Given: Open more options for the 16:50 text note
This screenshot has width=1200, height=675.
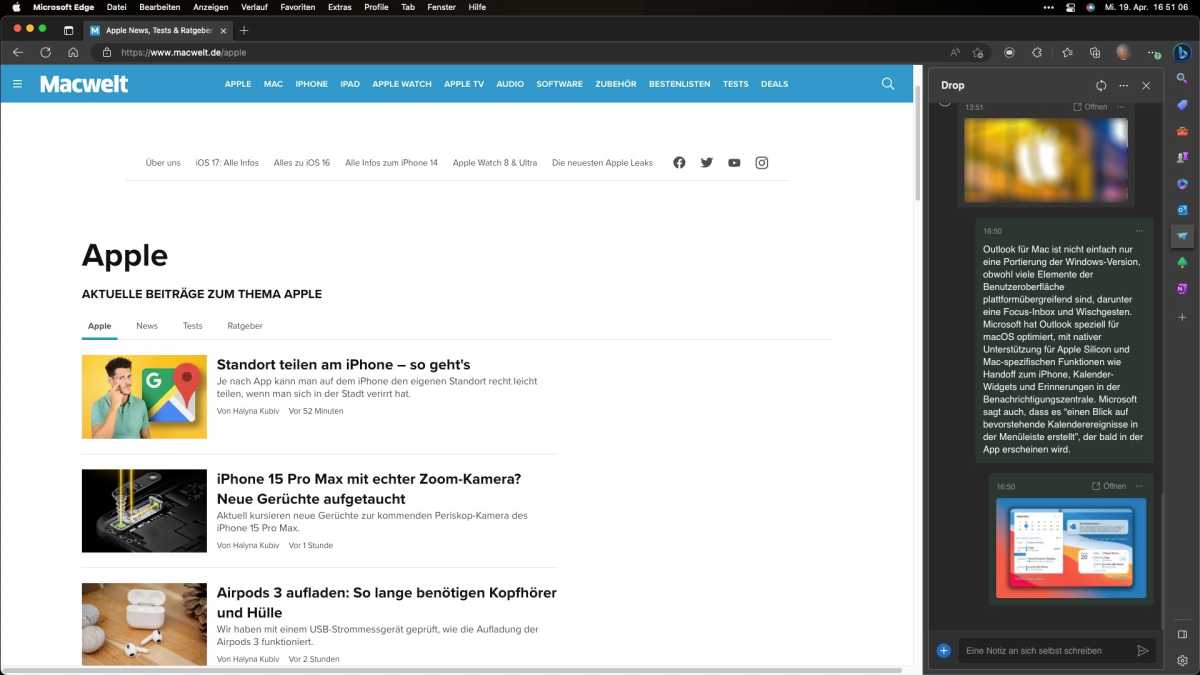Looking at the screenshot, I should (x=1139, y=231).
